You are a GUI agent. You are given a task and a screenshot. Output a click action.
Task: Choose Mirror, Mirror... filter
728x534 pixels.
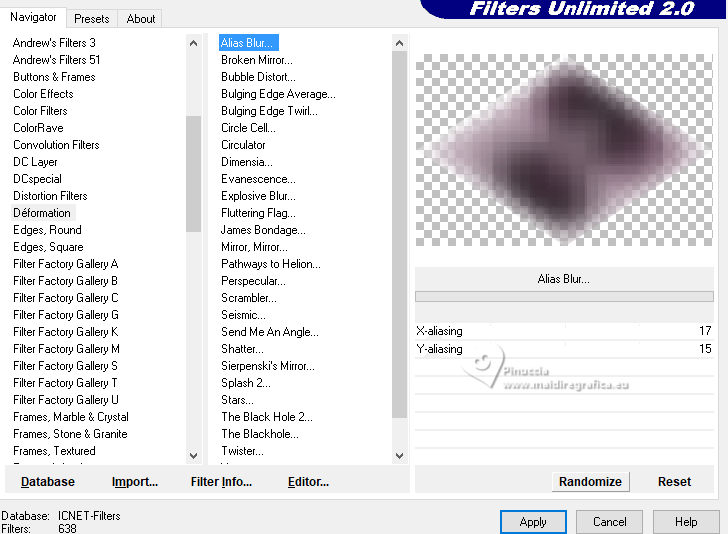click(254, 247)
